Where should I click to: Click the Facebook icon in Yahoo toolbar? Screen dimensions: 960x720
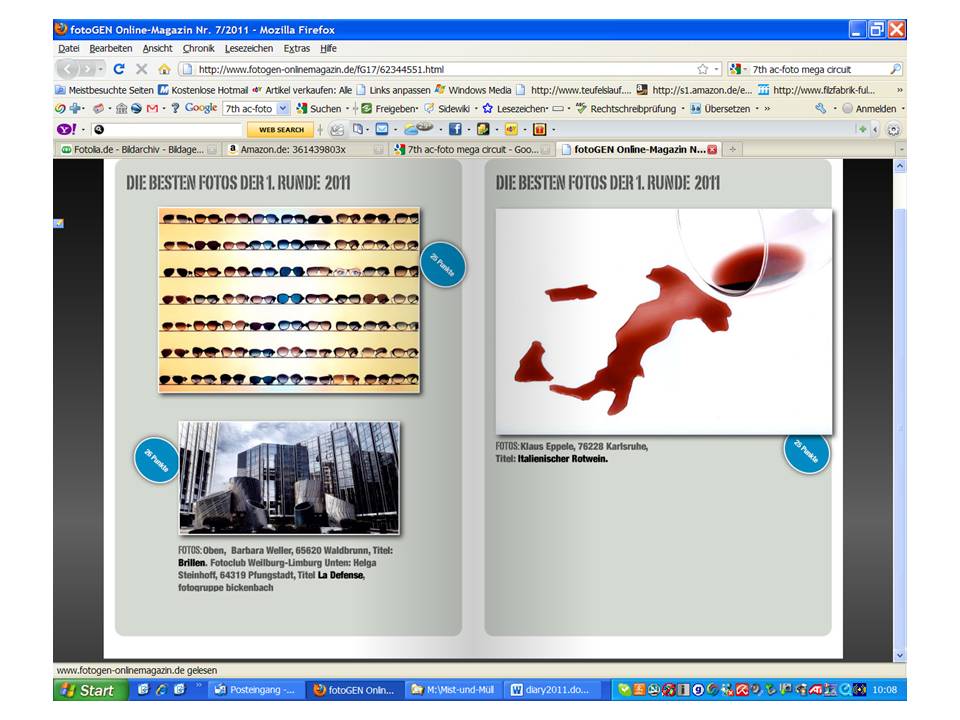click(454, 129)
